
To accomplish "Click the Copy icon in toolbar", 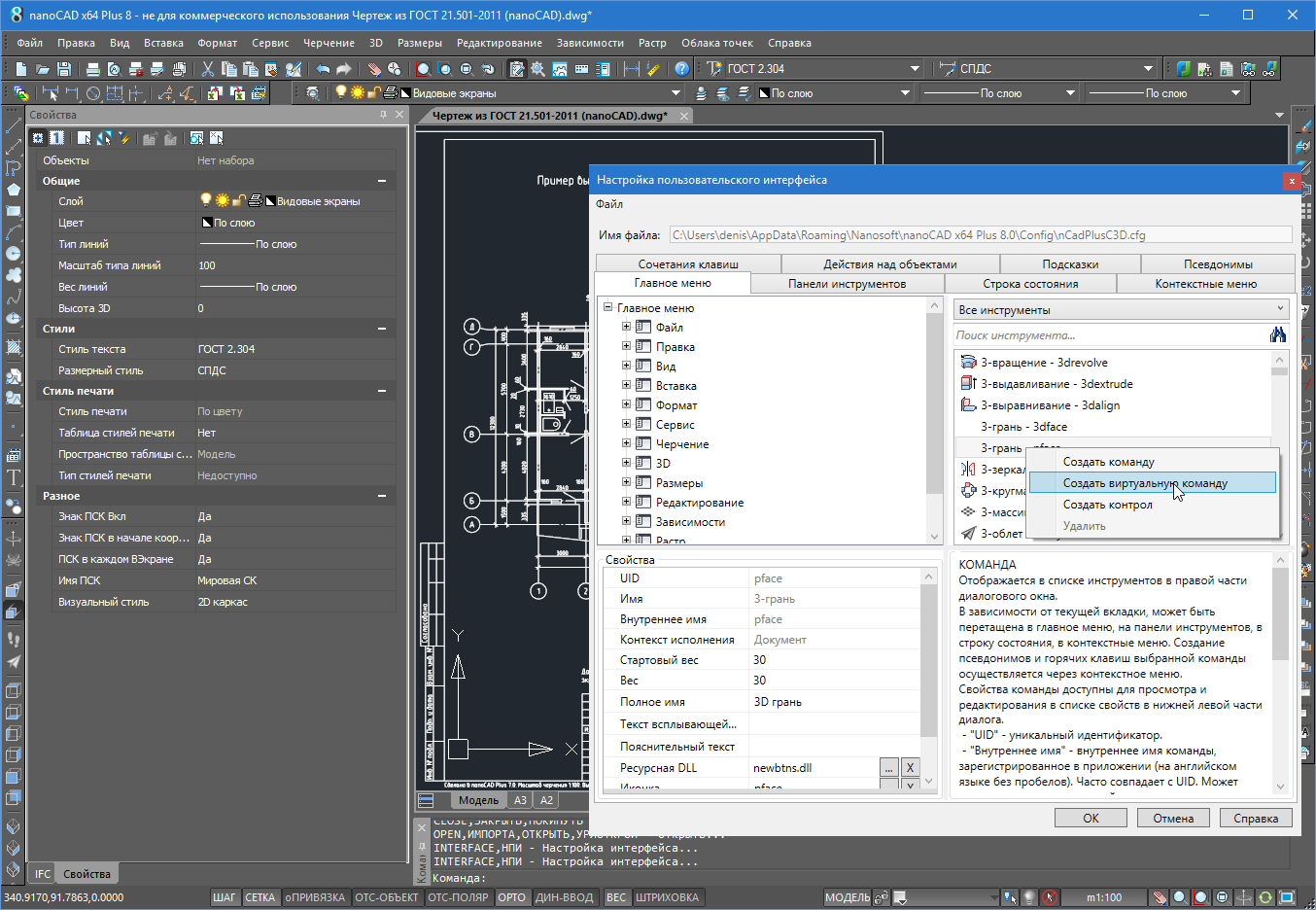I will 228,69.
